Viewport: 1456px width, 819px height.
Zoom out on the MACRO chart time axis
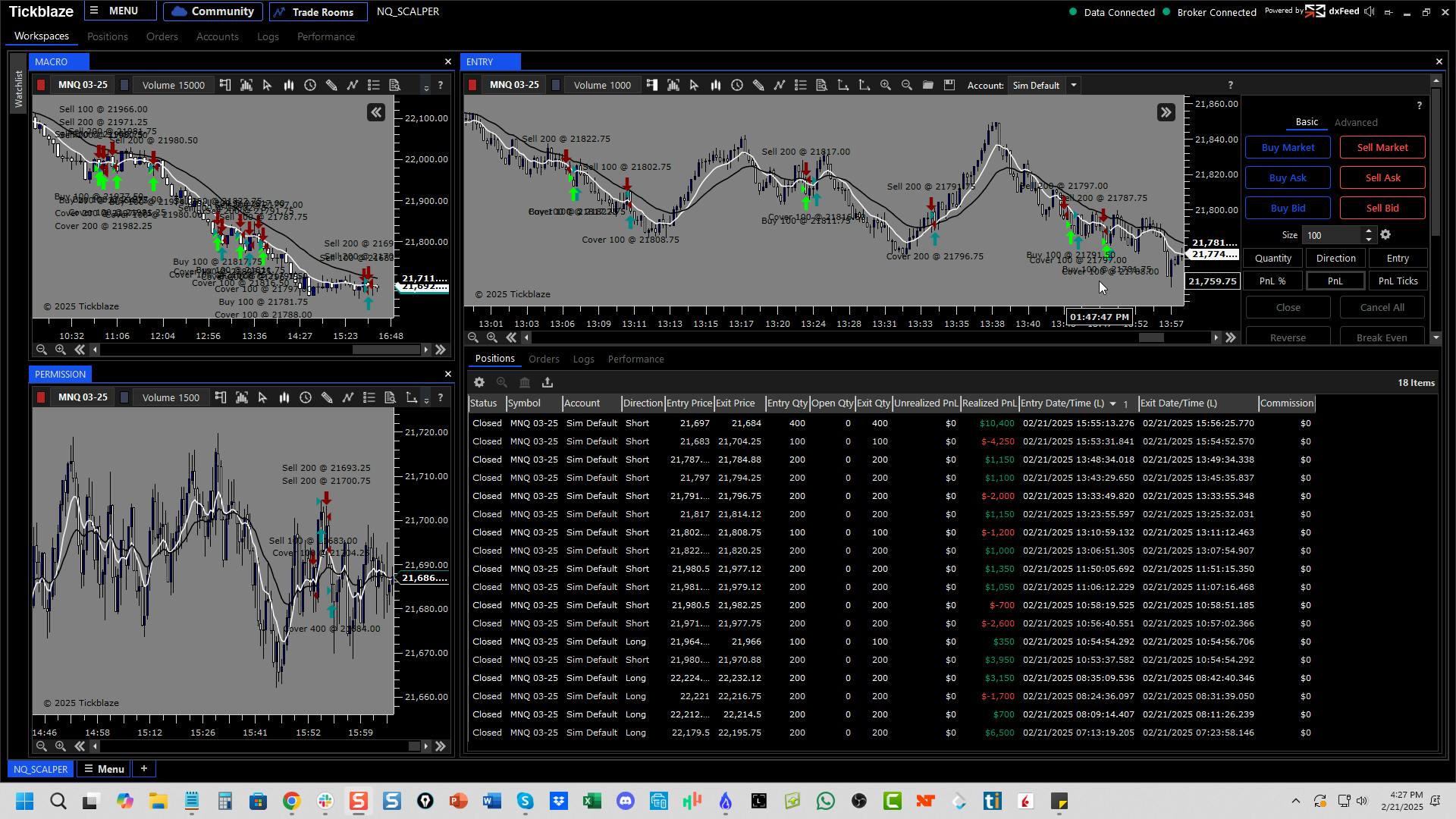coord(42,350)
